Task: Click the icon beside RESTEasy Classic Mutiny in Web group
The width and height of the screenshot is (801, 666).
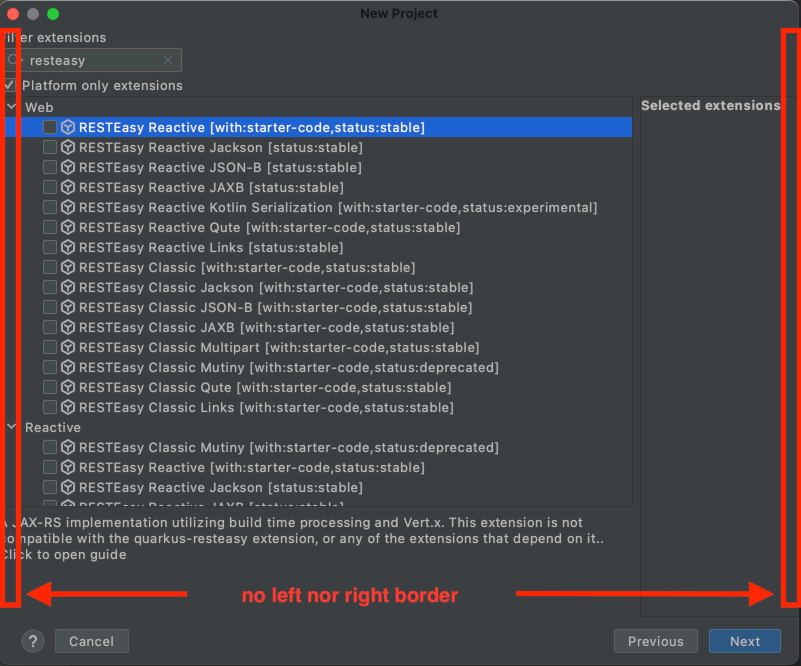Action: (68, 368)
